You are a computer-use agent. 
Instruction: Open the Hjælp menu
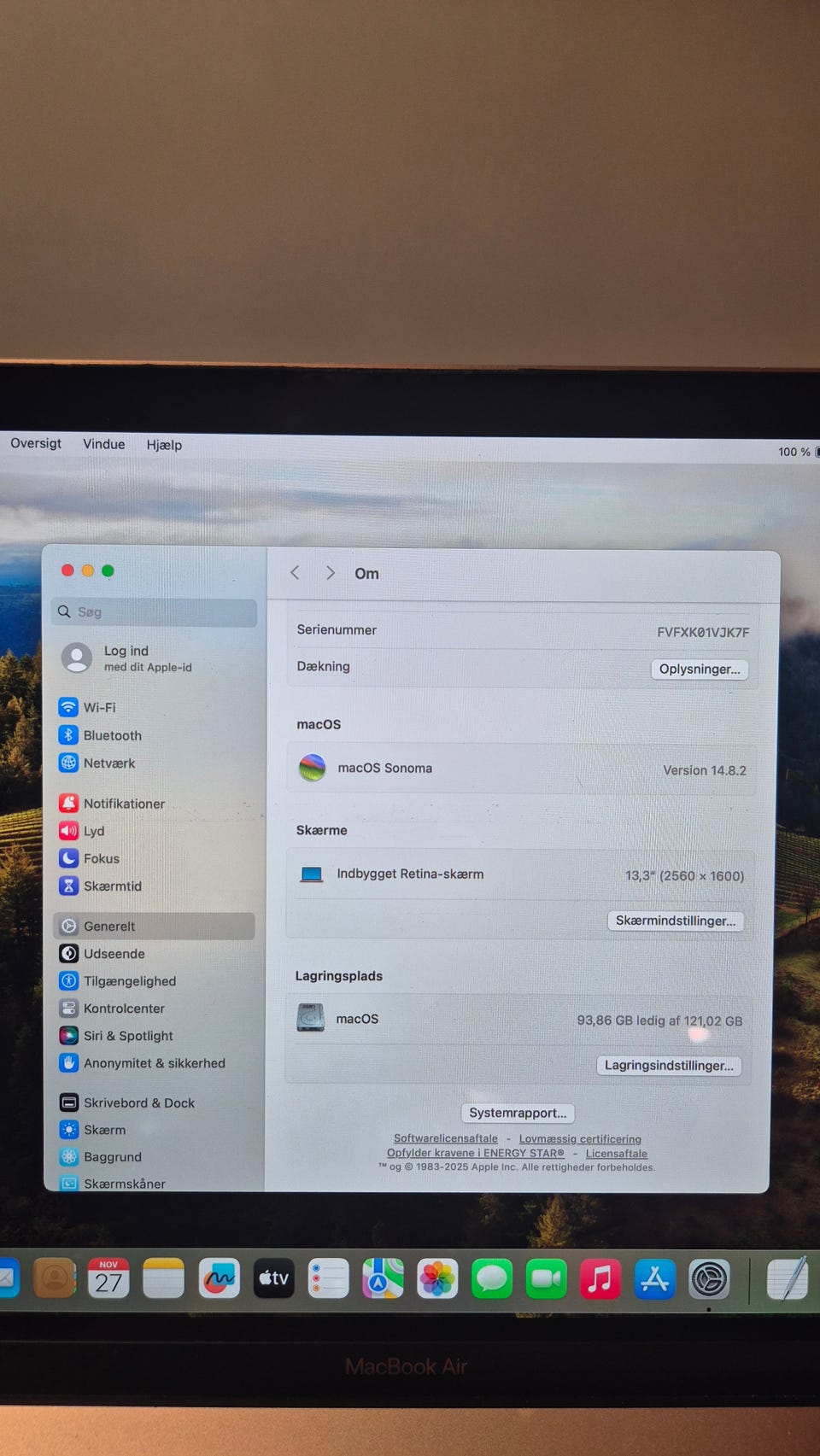(164, 445)
